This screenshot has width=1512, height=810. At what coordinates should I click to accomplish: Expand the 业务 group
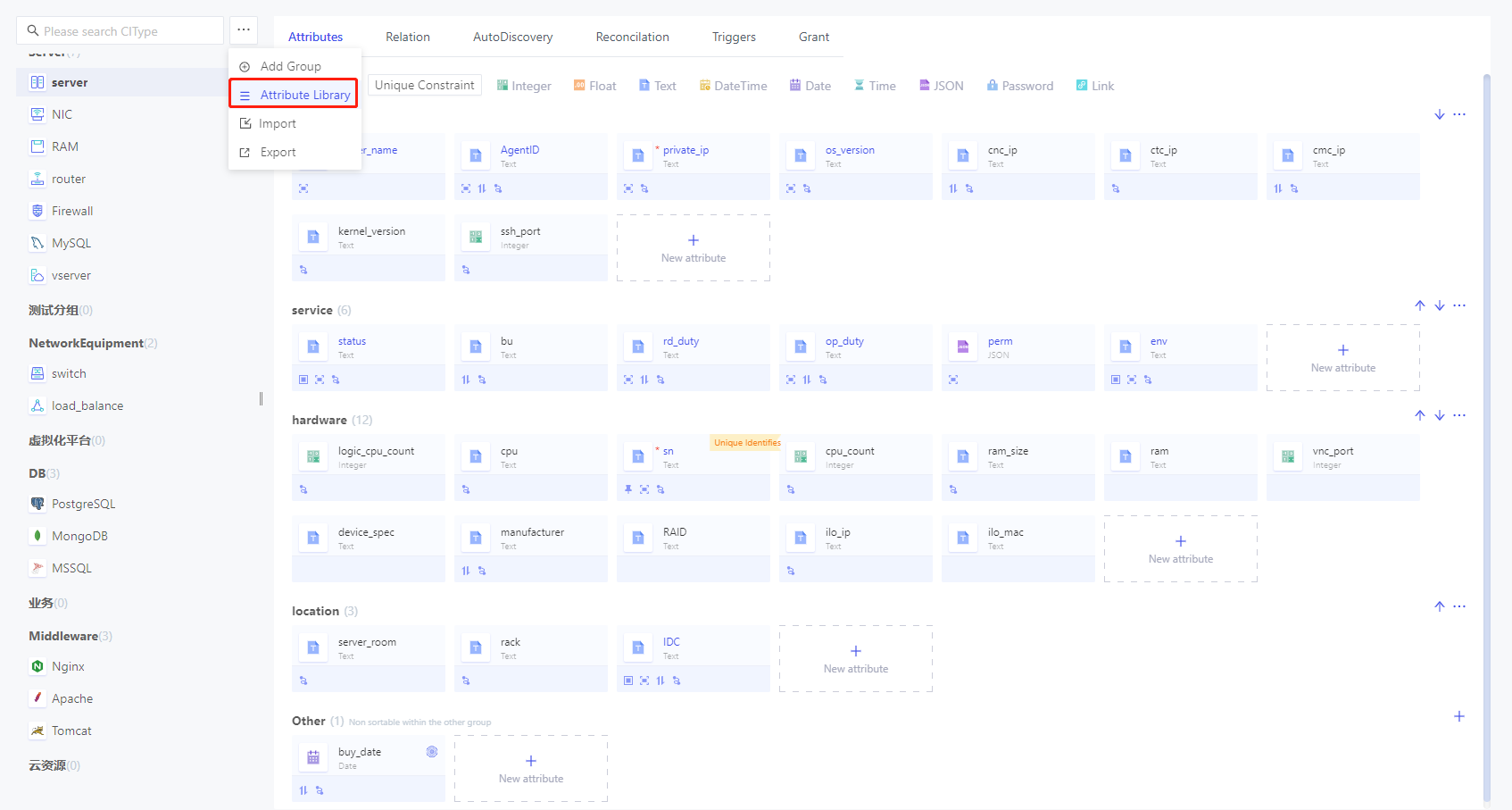pyautogui.click(x=47, y=603)
